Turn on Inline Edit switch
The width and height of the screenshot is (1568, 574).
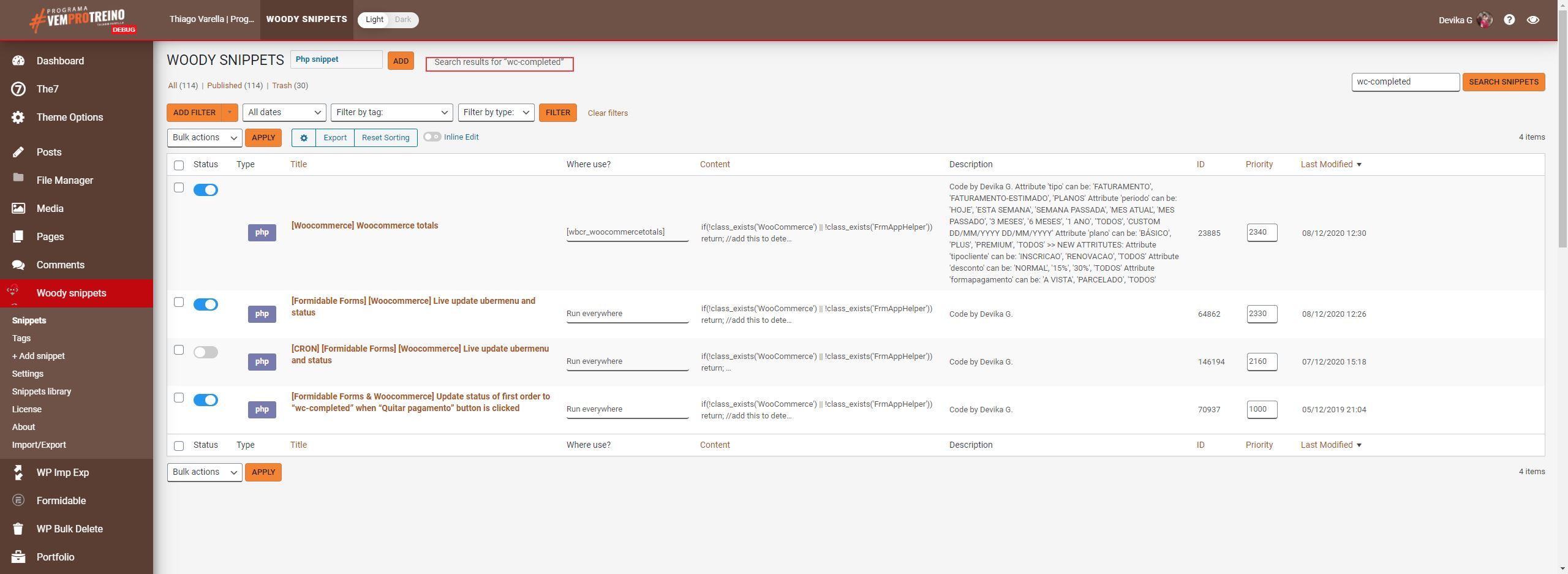pyautogui.click(x=432, y=137)
